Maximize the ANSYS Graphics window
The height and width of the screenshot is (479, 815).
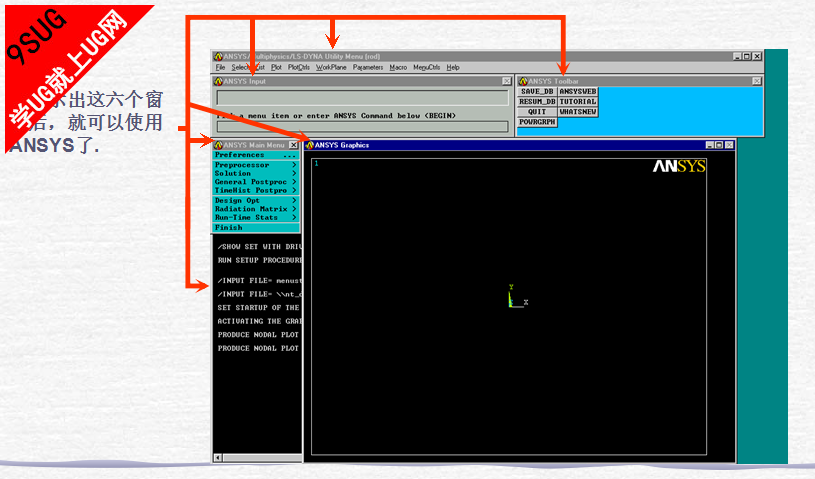(x=719, y=145)
